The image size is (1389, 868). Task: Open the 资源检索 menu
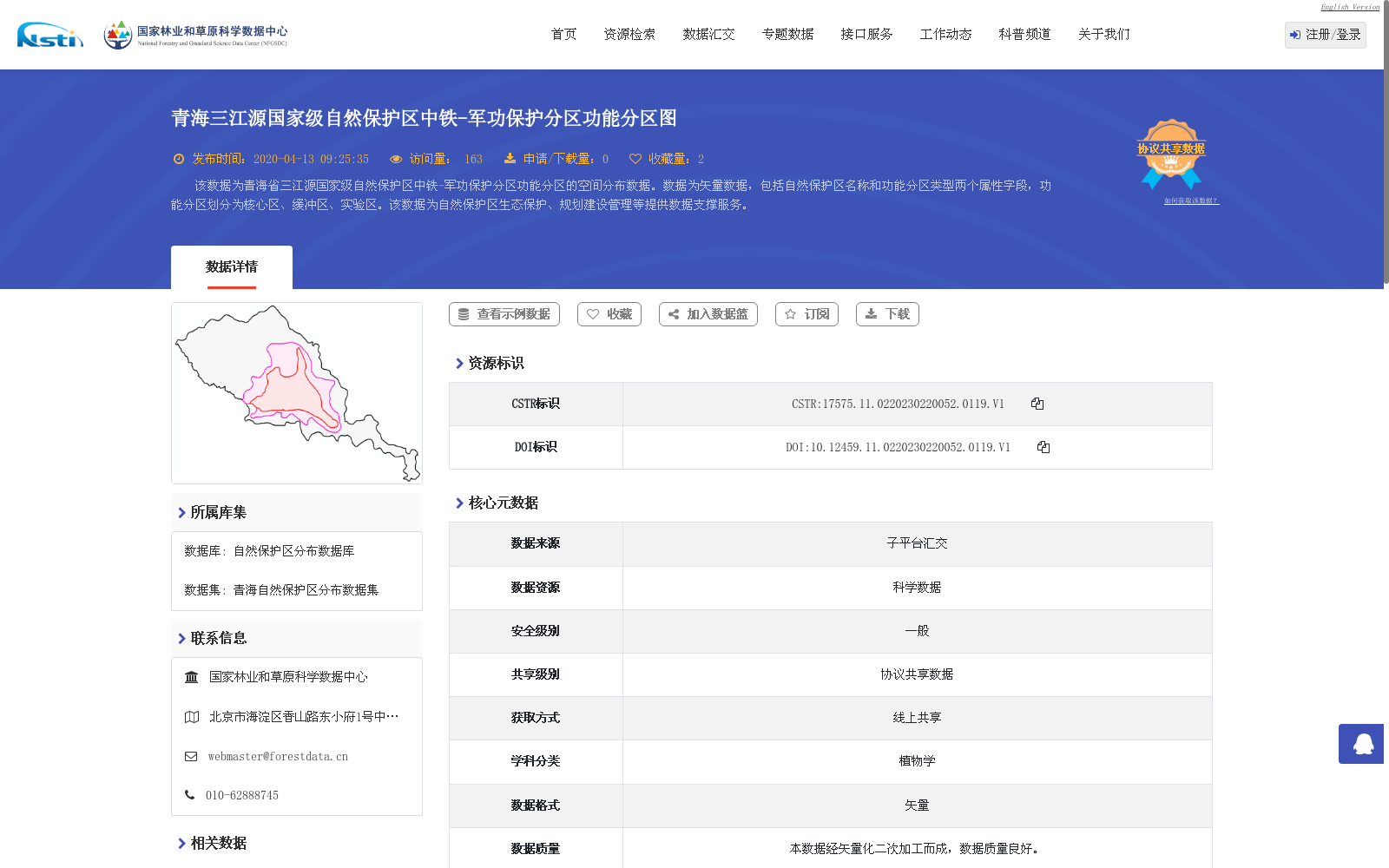630,35
